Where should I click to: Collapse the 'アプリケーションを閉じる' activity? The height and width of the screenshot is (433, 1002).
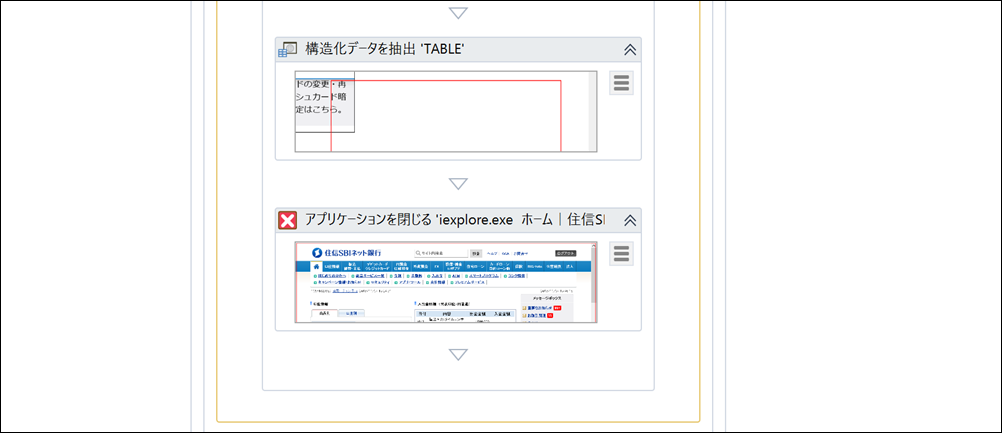(x=629, y=220)
